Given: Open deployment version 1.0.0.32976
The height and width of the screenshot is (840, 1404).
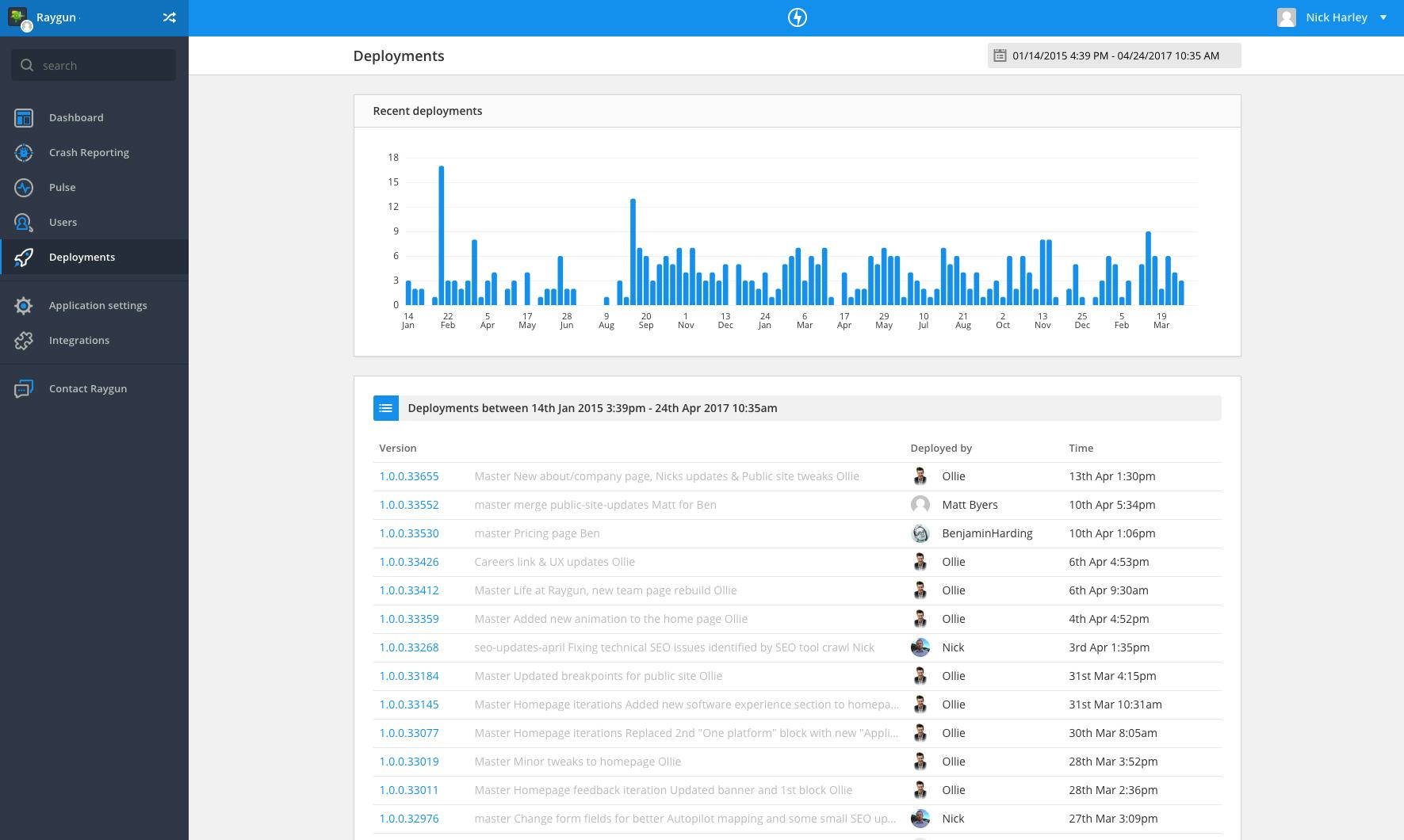Looking at the screenshot, I should click(x=409, y=819).
